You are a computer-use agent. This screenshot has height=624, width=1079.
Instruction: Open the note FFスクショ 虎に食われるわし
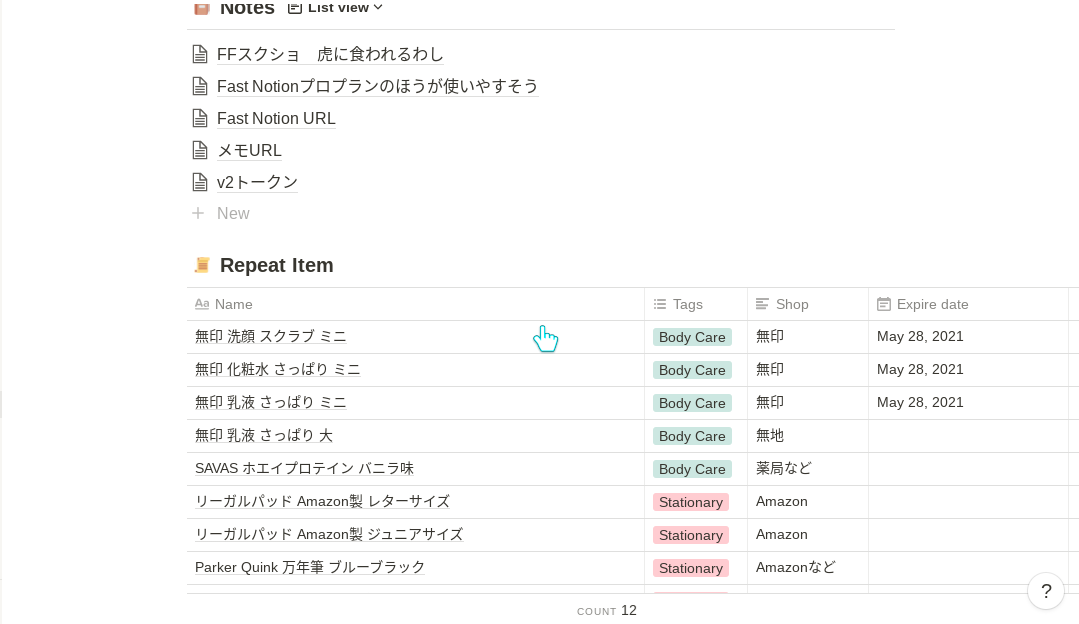[330, 54]
